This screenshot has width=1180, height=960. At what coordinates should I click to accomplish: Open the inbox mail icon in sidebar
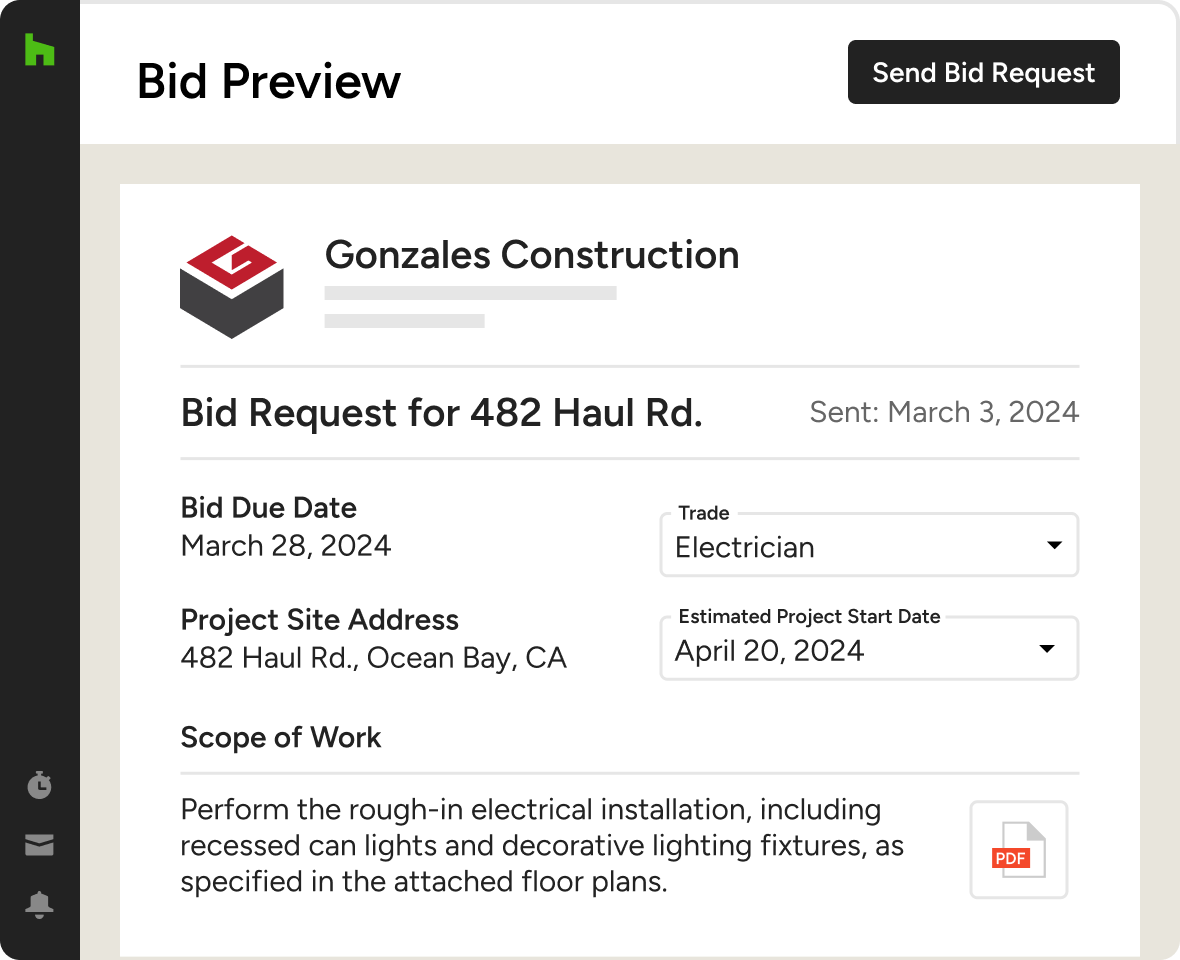tap(39, 846)
